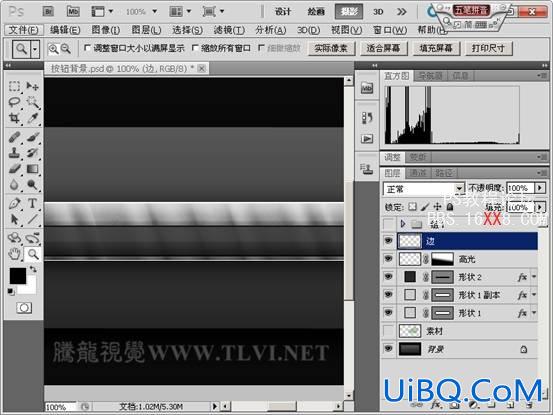Select the Healing Brush tool
The height and width of the screenshot is (415, 553).
point(14,137)
